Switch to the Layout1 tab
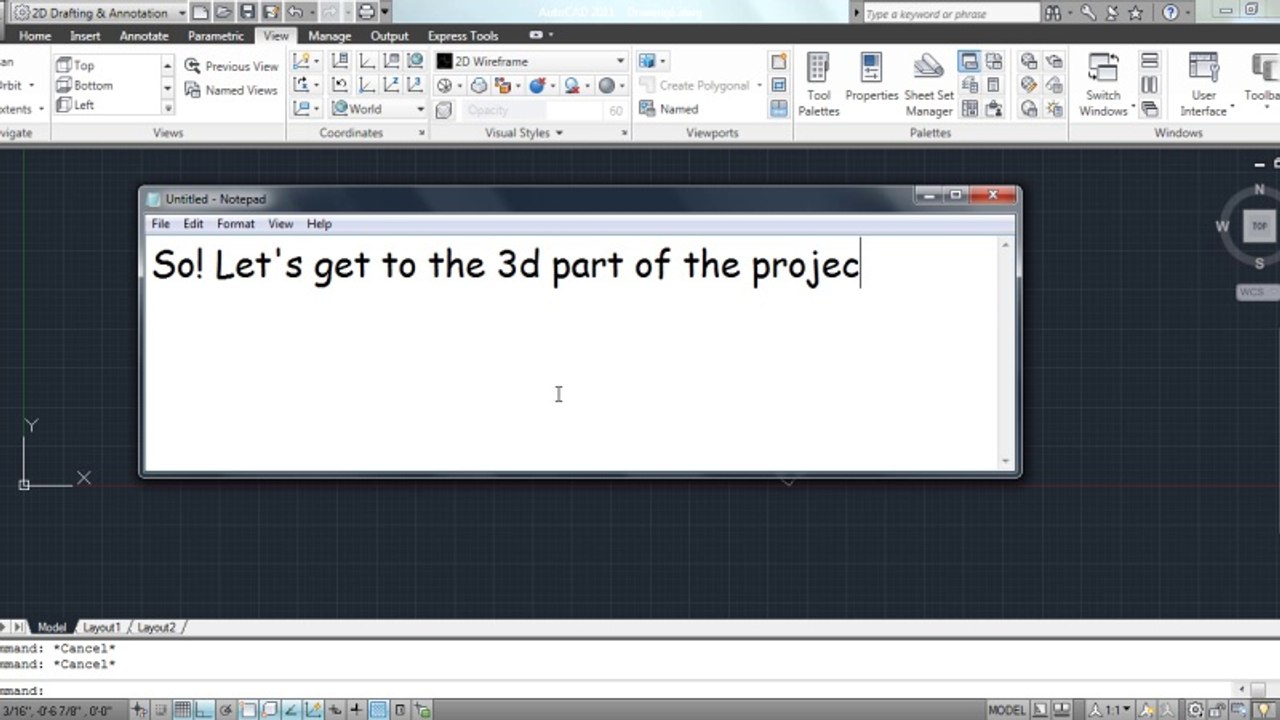Image resolution: width=1280 pixels, height=720 pixels. [101, 627]
